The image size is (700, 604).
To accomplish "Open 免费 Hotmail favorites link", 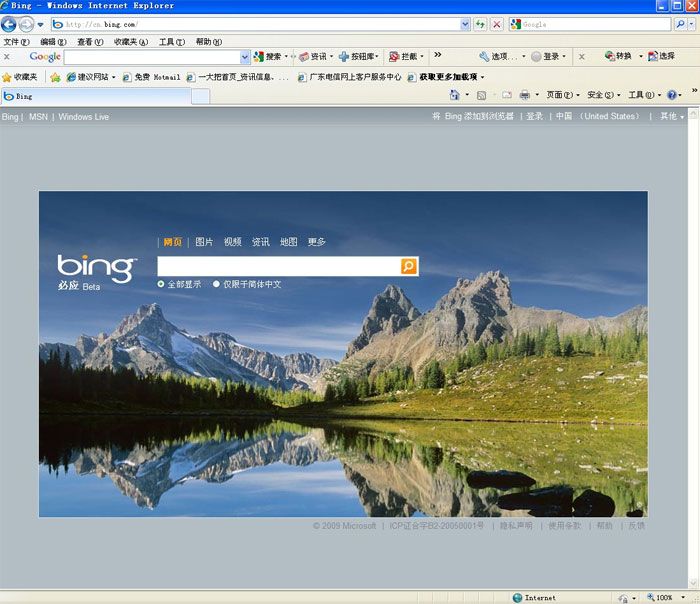I will point(152,77).
